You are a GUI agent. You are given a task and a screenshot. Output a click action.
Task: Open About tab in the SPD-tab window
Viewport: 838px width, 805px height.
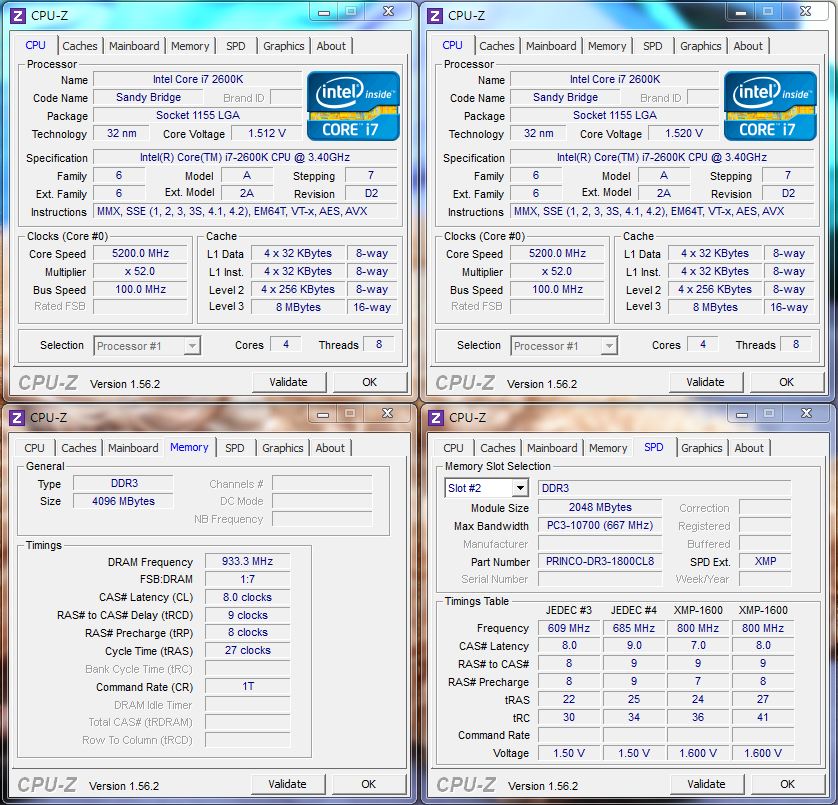pyautogui.click(x=749, y=448)
